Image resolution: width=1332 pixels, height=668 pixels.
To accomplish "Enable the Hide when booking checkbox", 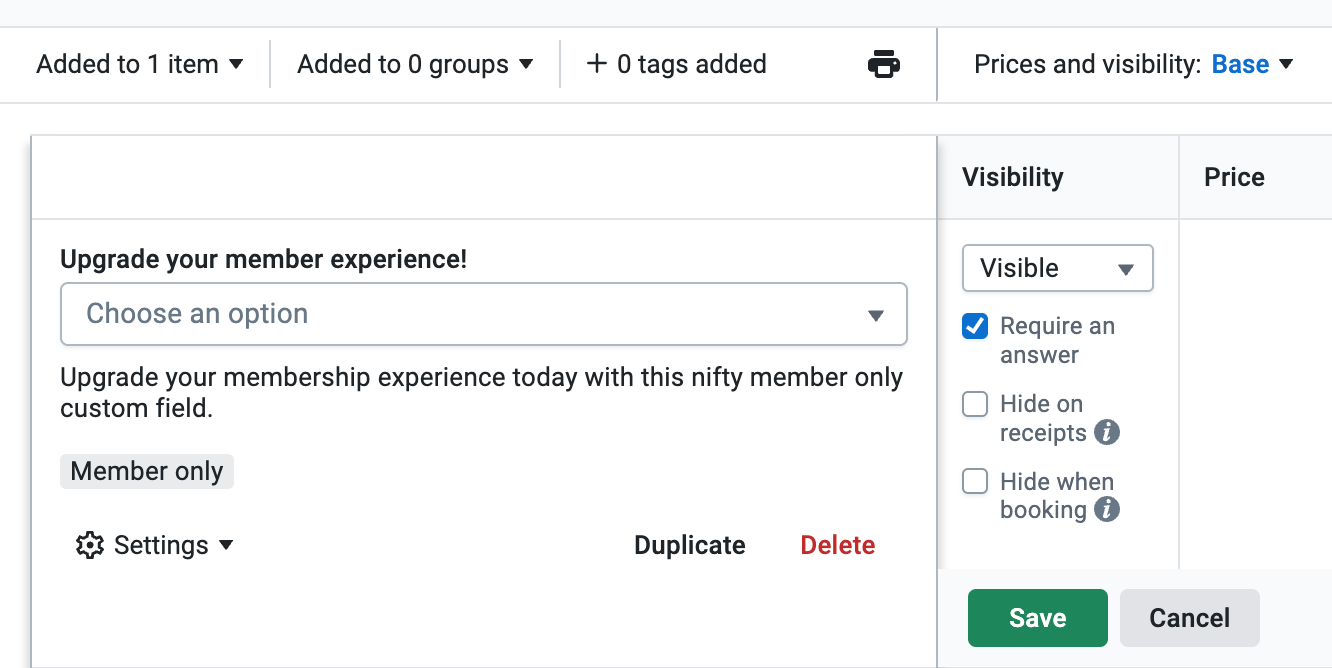I will coord(975,482).
